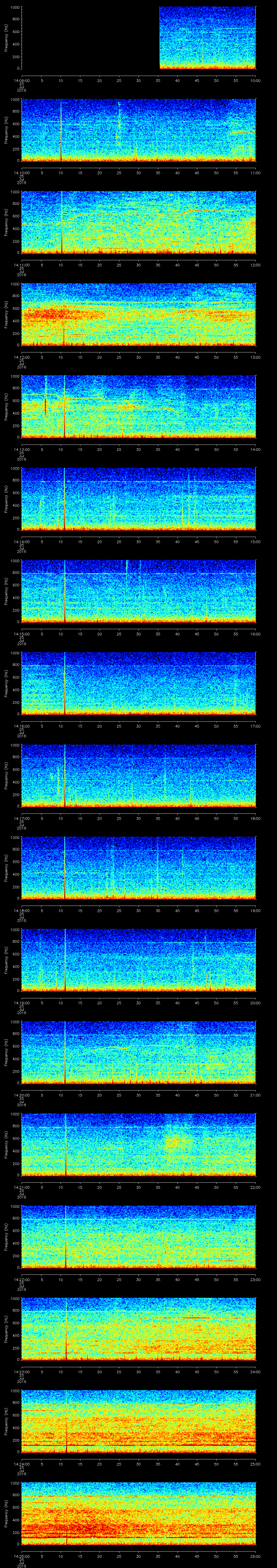Viewport: 277px width, 1568px height.
Task: Click the 14:12:00 time axis label
Action: pos(21,357)
